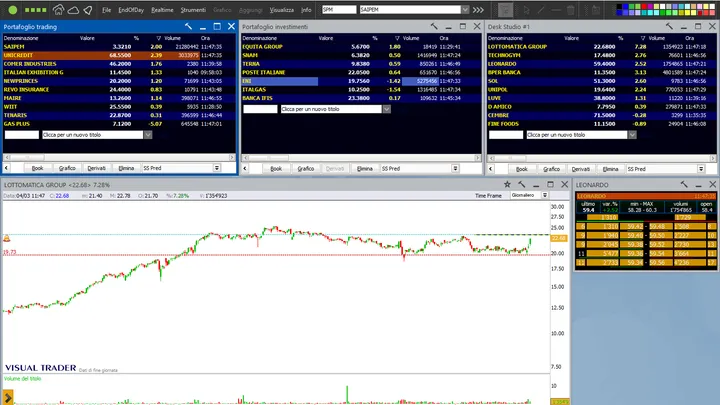Select the horizontal line tool

556,10
